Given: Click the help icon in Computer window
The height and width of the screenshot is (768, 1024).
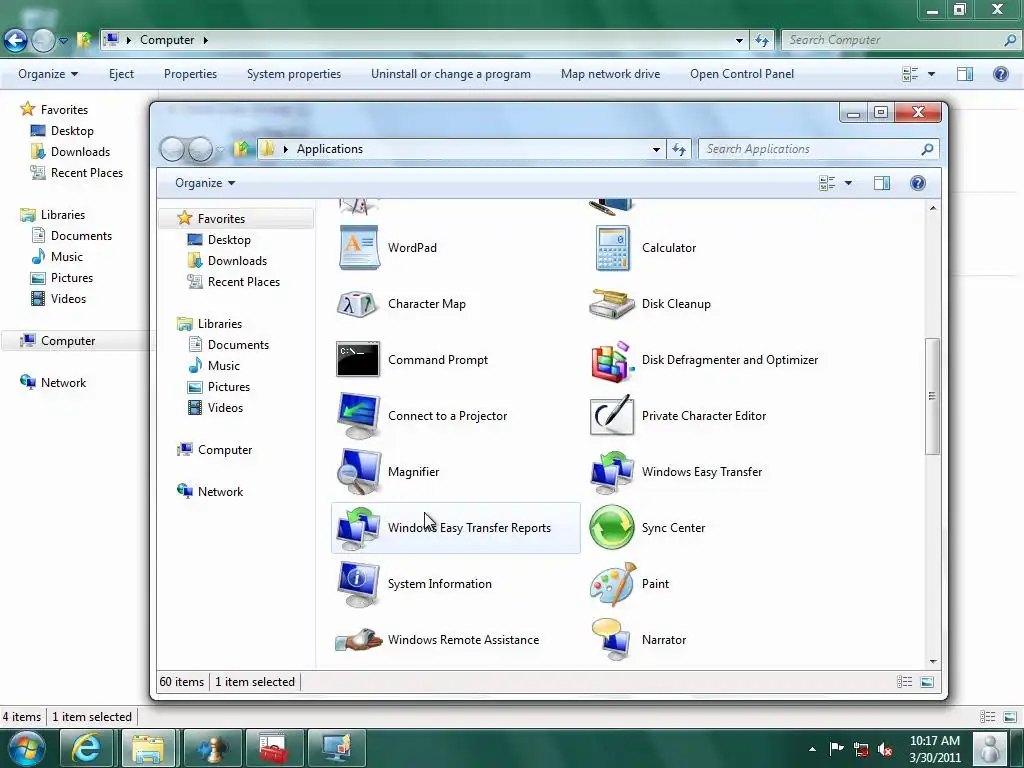Looking at the screenshot, I should click(1000, 74).
